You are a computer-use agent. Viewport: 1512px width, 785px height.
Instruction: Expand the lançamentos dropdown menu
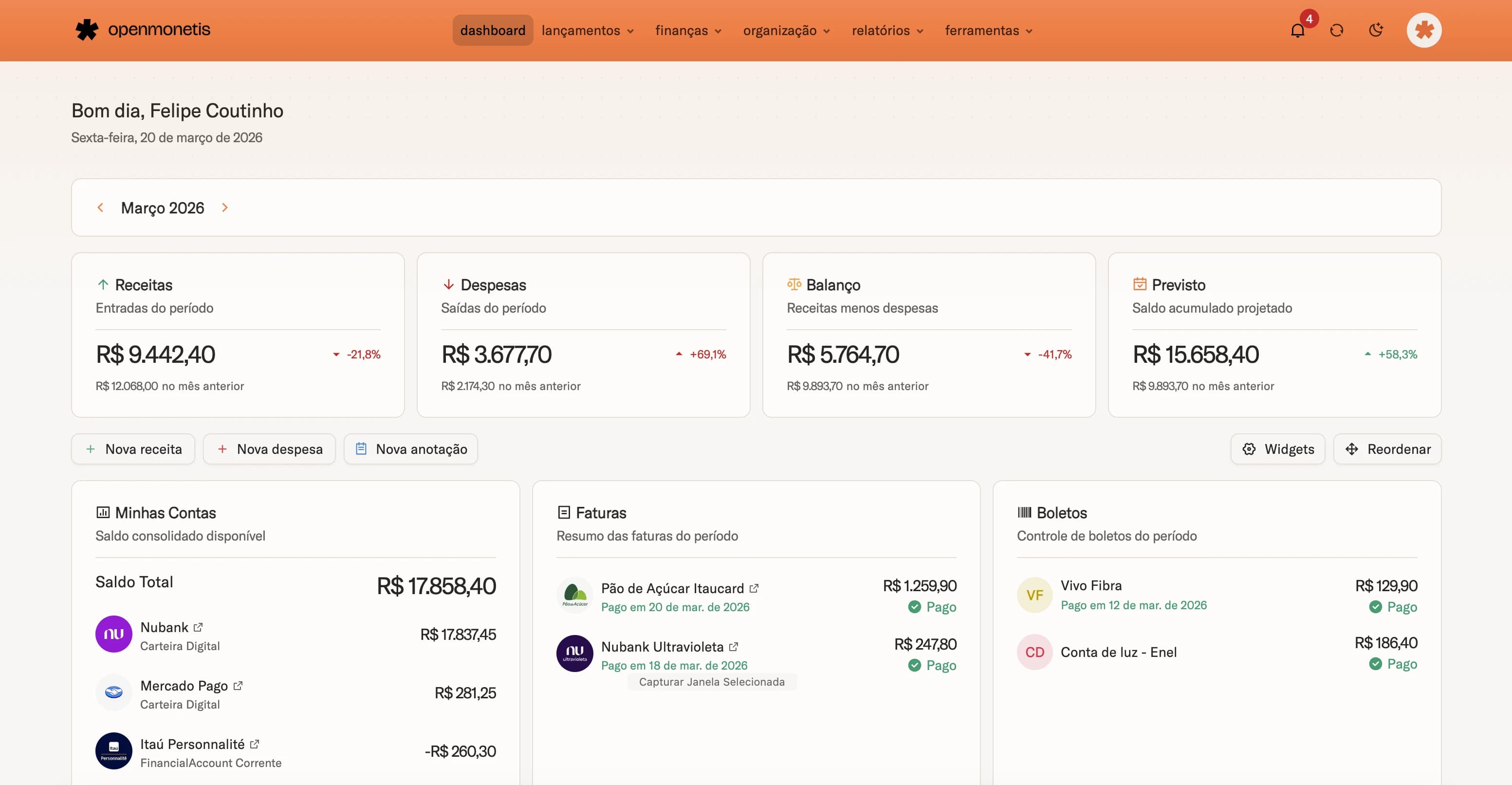click(588, 30)
